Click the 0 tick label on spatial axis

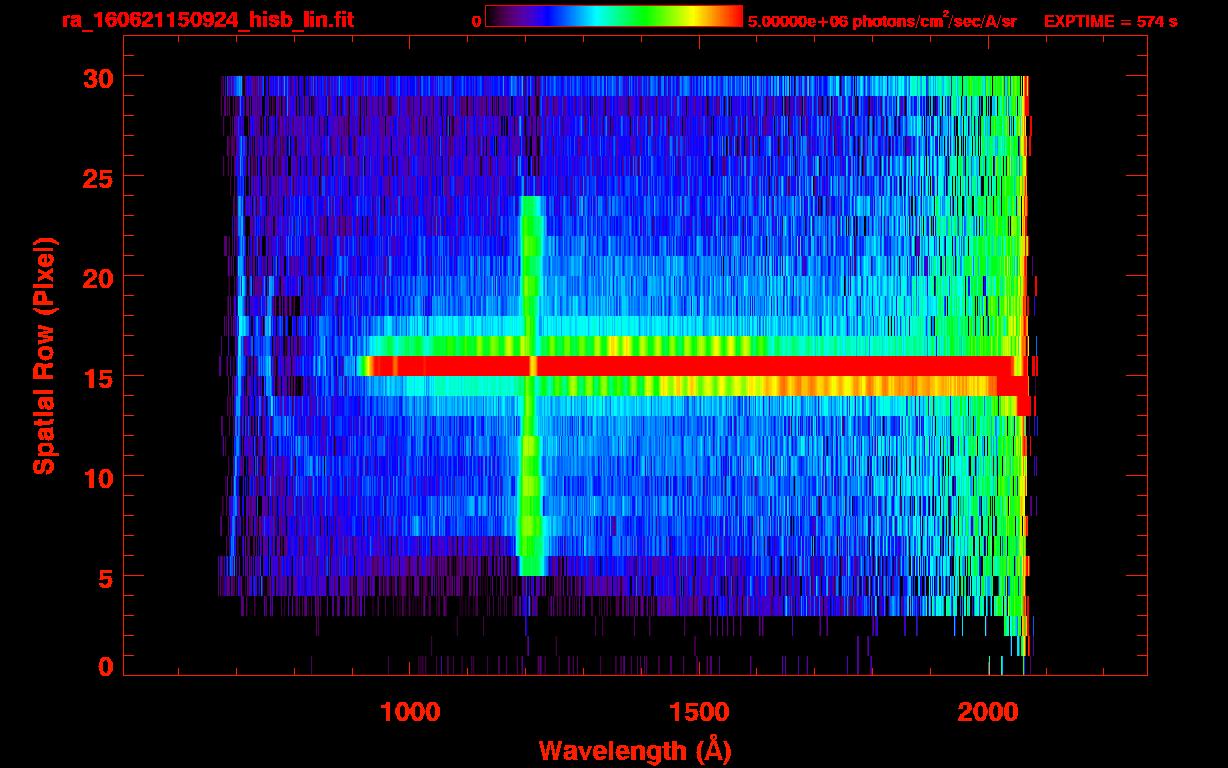click(103, 666)
